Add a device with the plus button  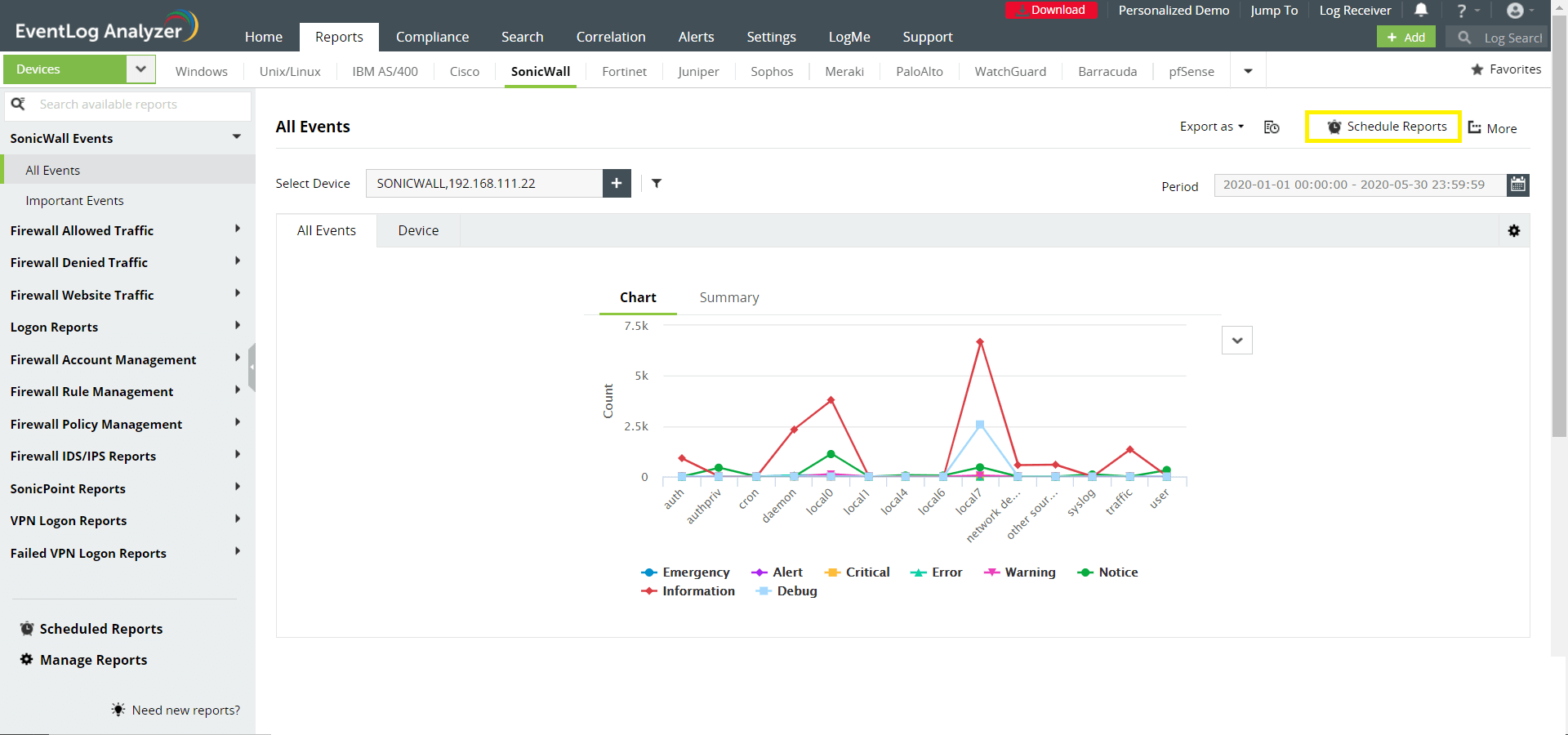point(617,184)
